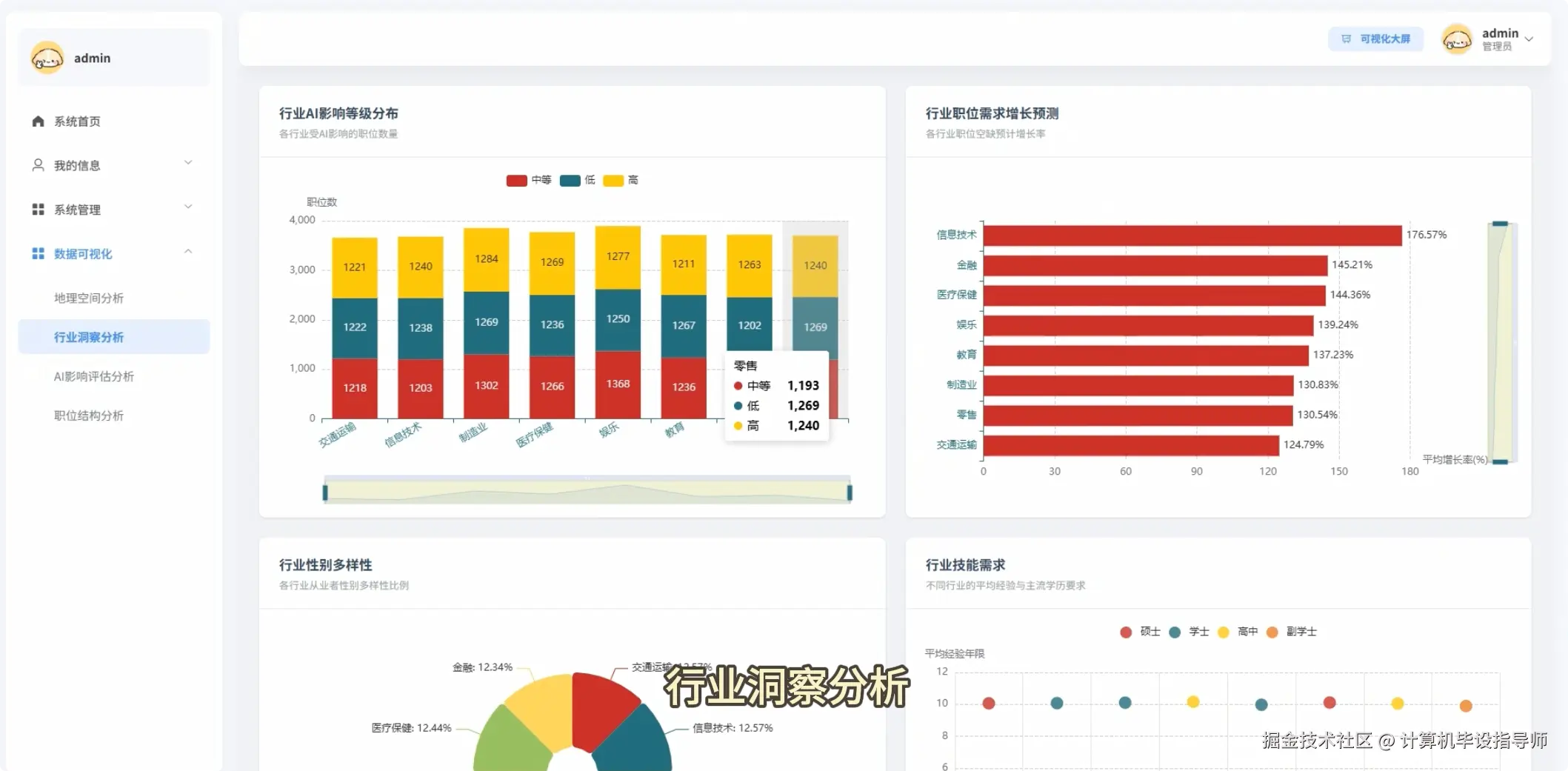This screenshot has width=1568, height=771.
Task: Click the 零售 bar showing 130.54%
Action: click(1138, 415)
